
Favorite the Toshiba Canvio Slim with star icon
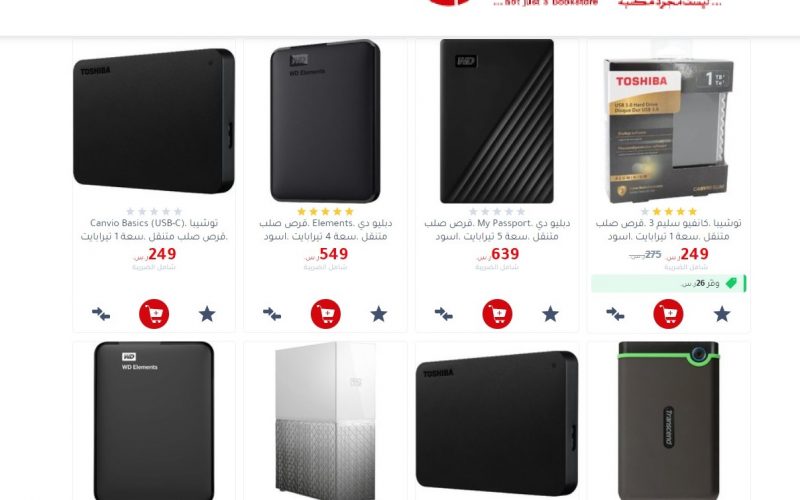coord(721,314)
